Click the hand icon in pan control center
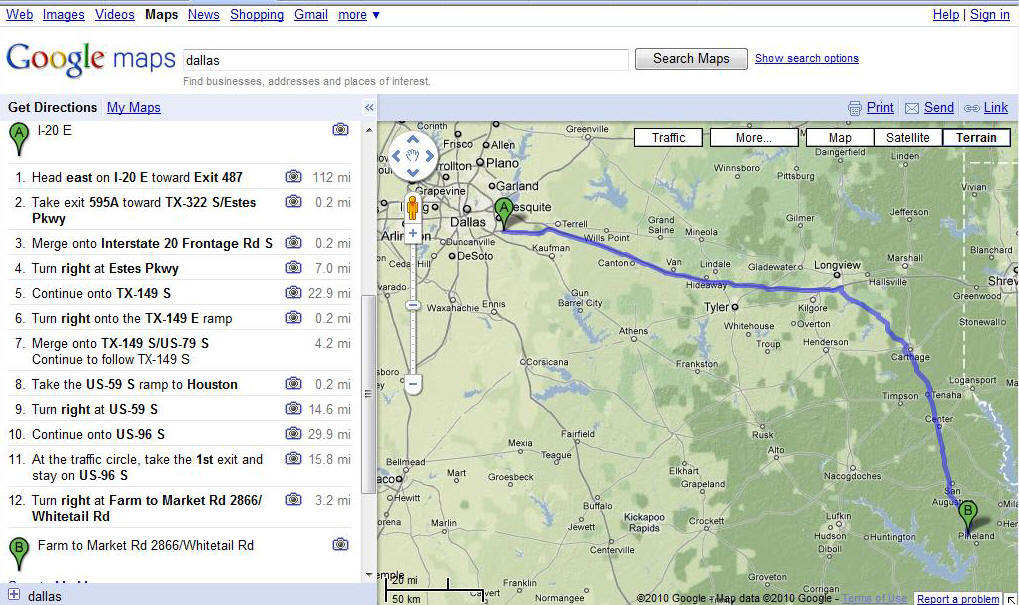 click(x=413, y=156)
